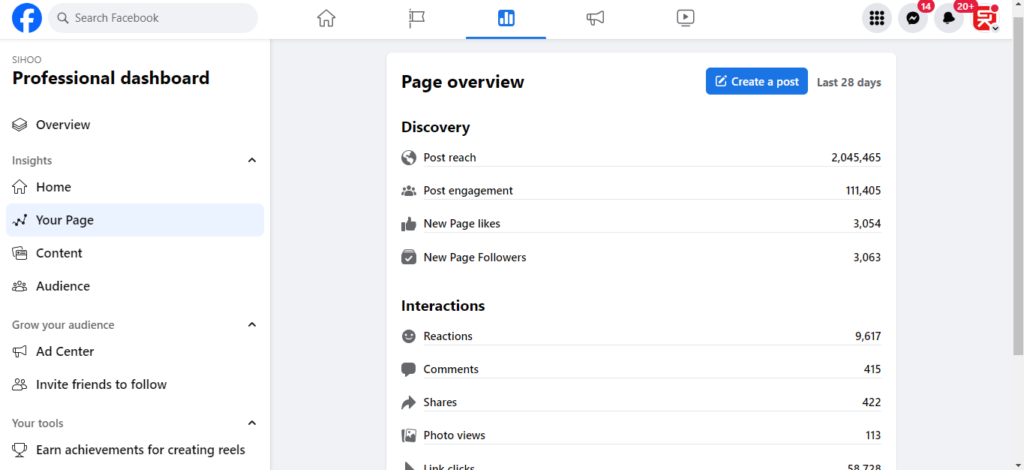The width and height of the screenshot is (1024, 470).
Task: Open the Home feed icon in top navigation
Action: 326,18
